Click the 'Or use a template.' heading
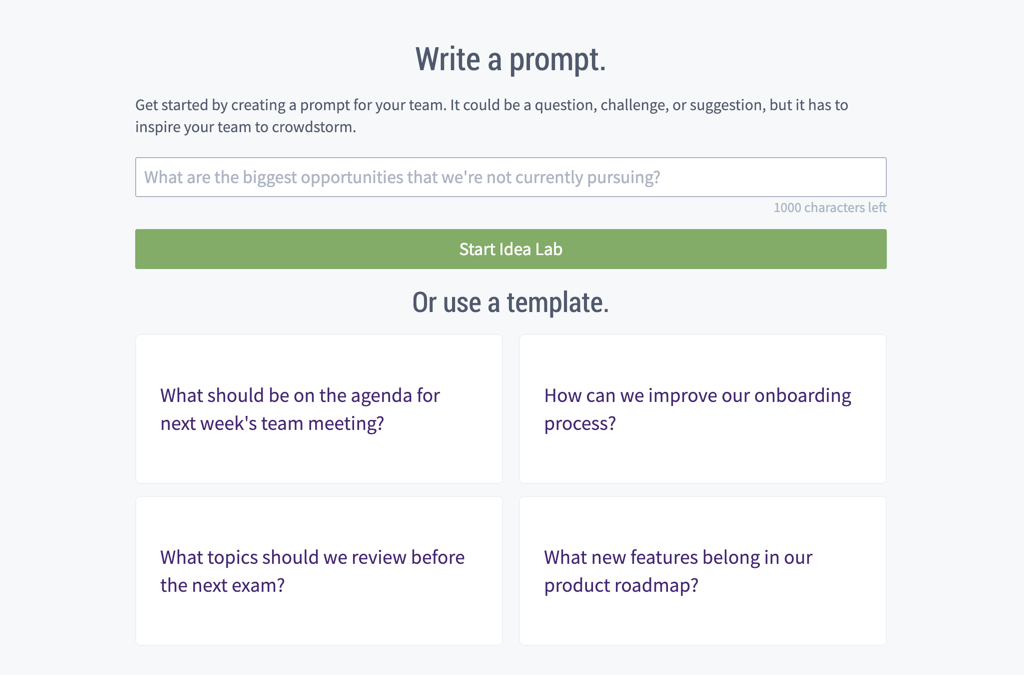Screen dimensions: 1024x675 tap(511, 302)
